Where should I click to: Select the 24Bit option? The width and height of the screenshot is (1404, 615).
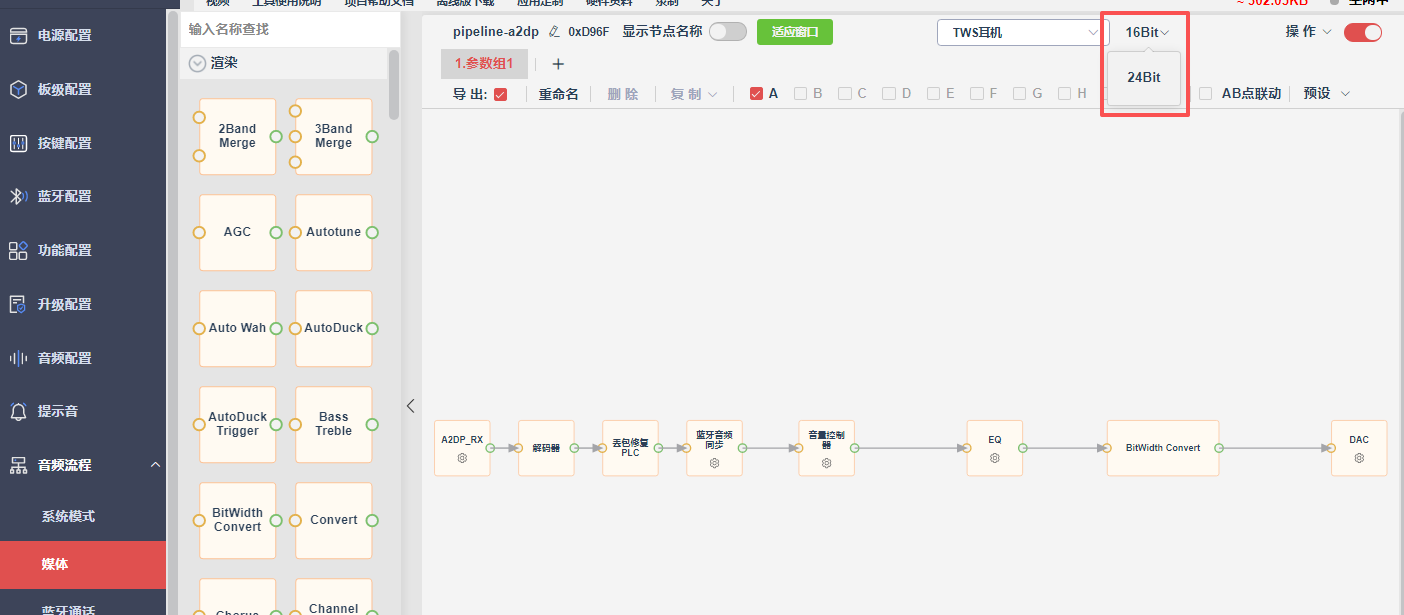(x=1144, y=77)
